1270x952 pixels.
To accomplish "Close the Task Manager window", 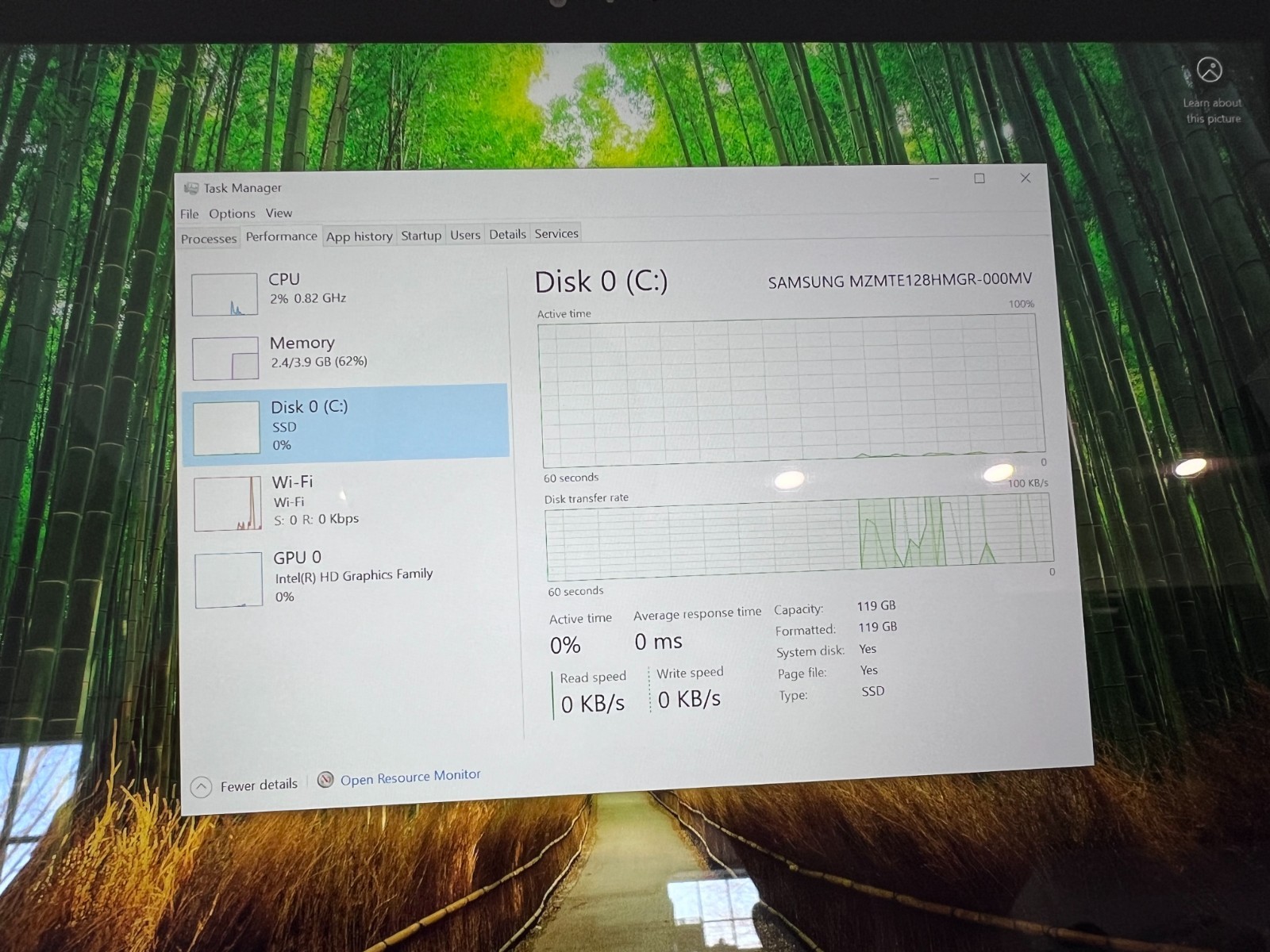I will pyautogui.click(x=1026, y=178).
